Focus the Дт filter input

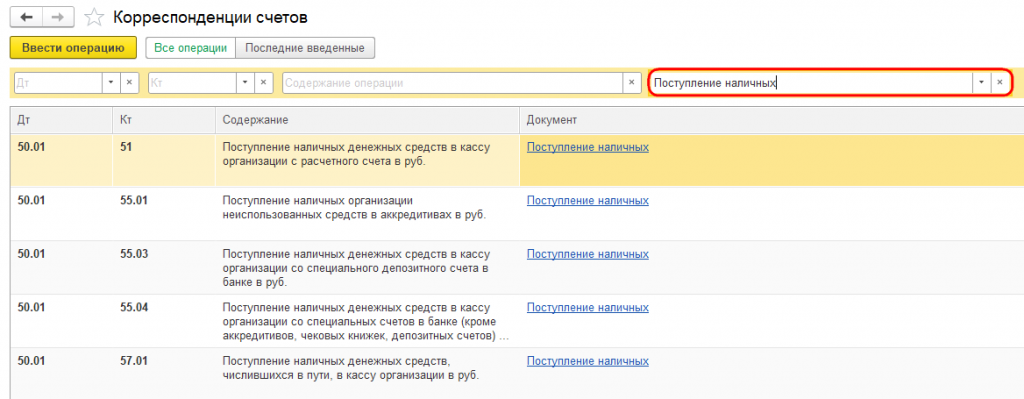[x=59, y=83]
